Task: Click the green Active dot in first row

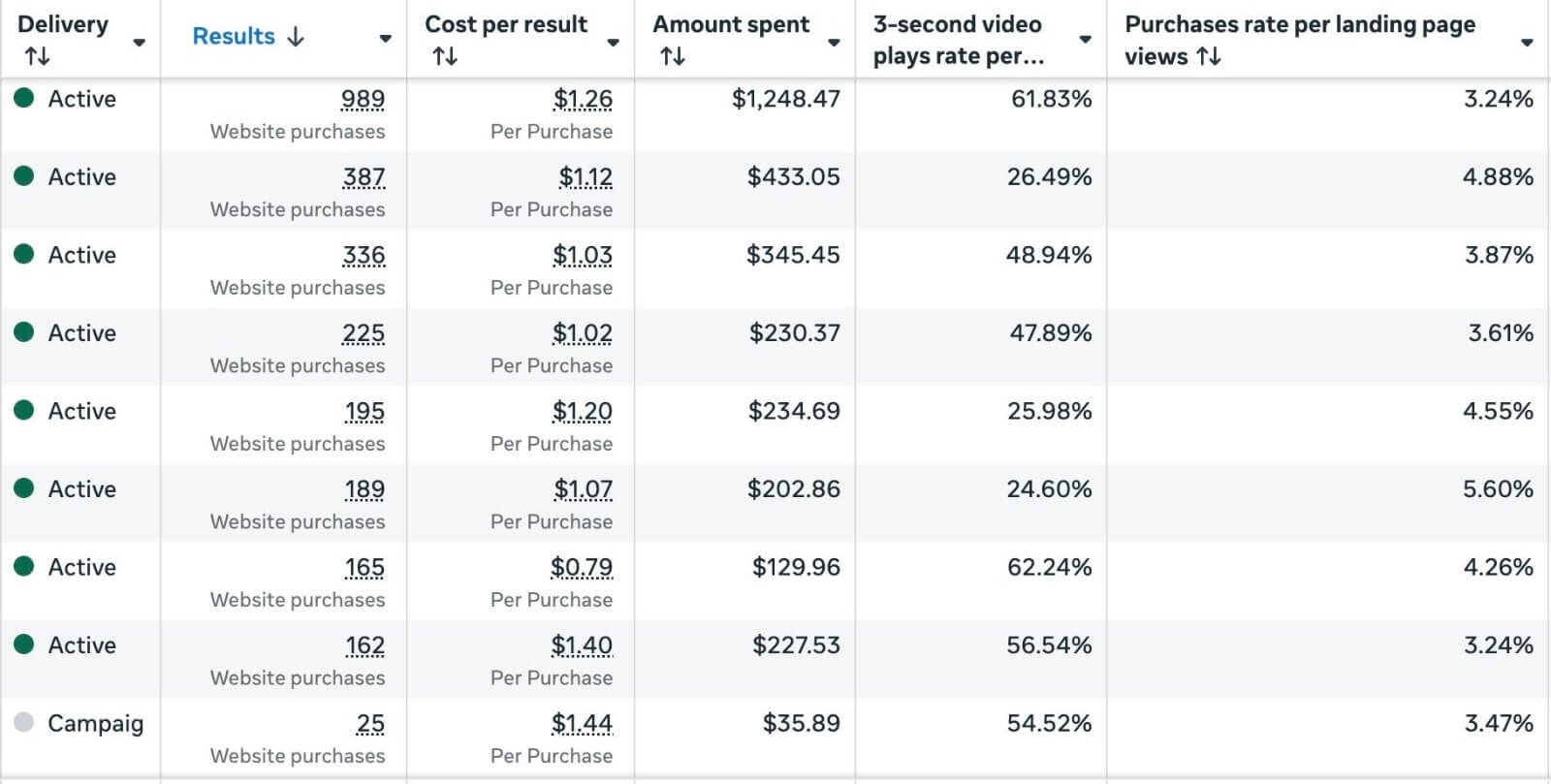Action: (24, 98)
